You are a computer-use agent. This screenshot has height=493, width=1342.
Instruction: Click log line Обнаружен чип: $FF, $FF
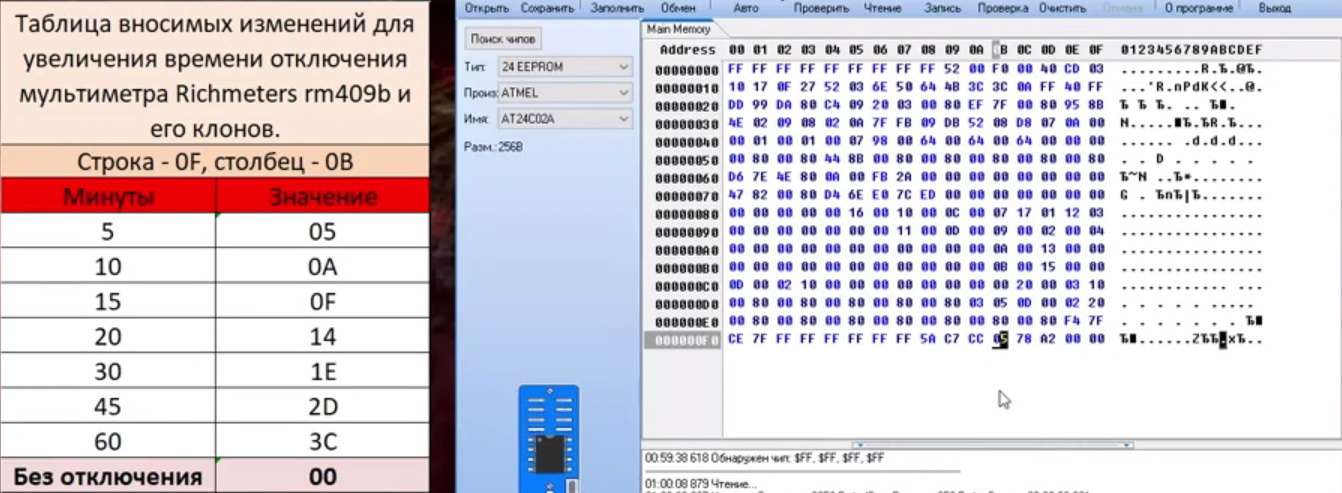pyautogui.click(x=765, y=458)
